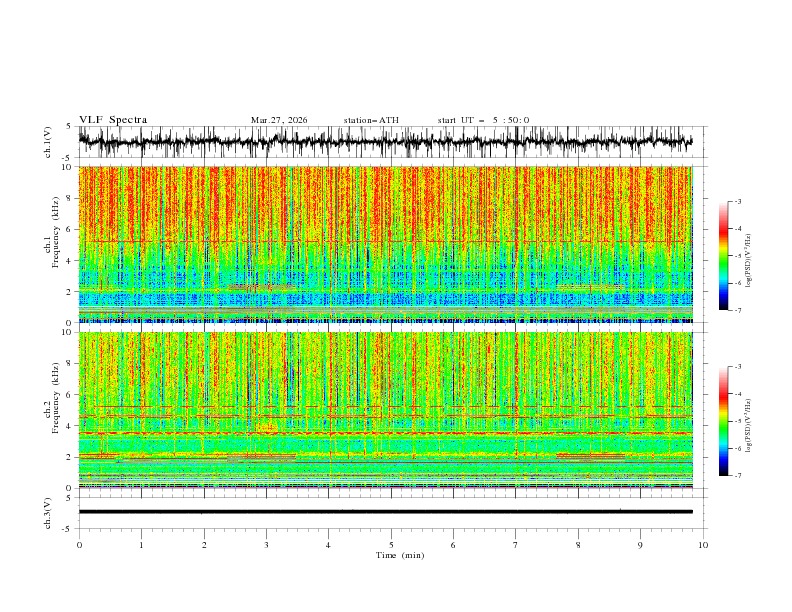Viewport: 792px width, 612px height.
Task: Click the "ch.1(V)" axis label
Action: pyautogui.click(x=48, y=142)
